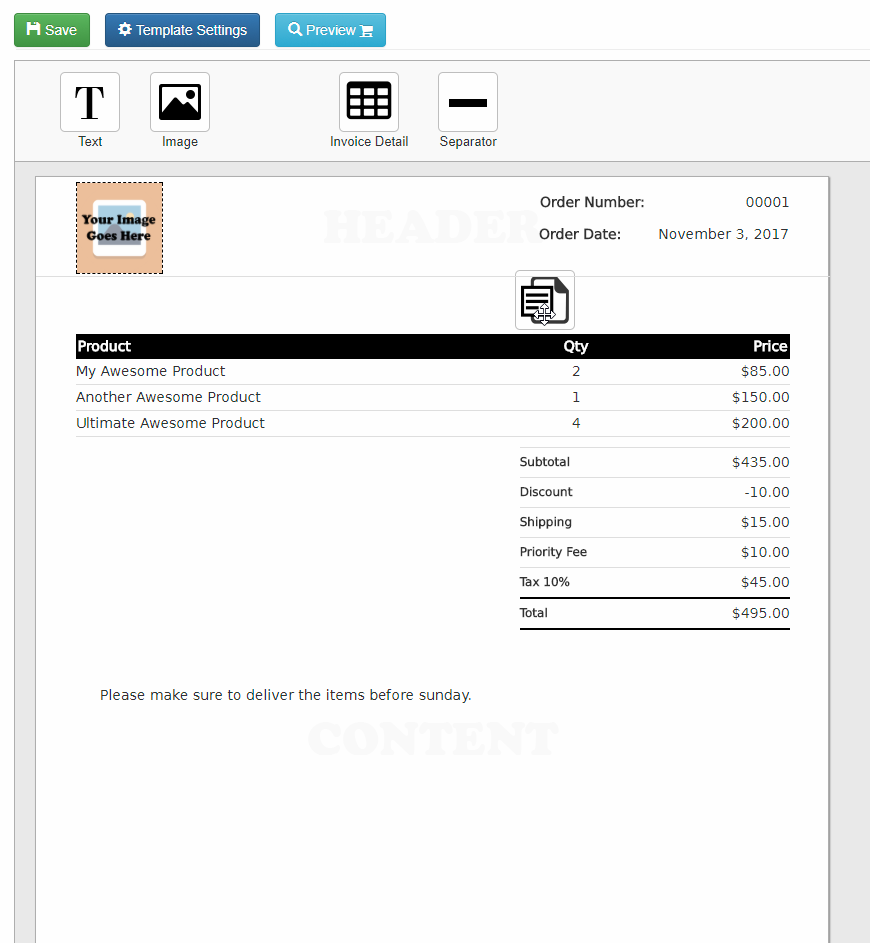Click the green Save button
This screenshot has height=943, width=870.
coord(52,30)
